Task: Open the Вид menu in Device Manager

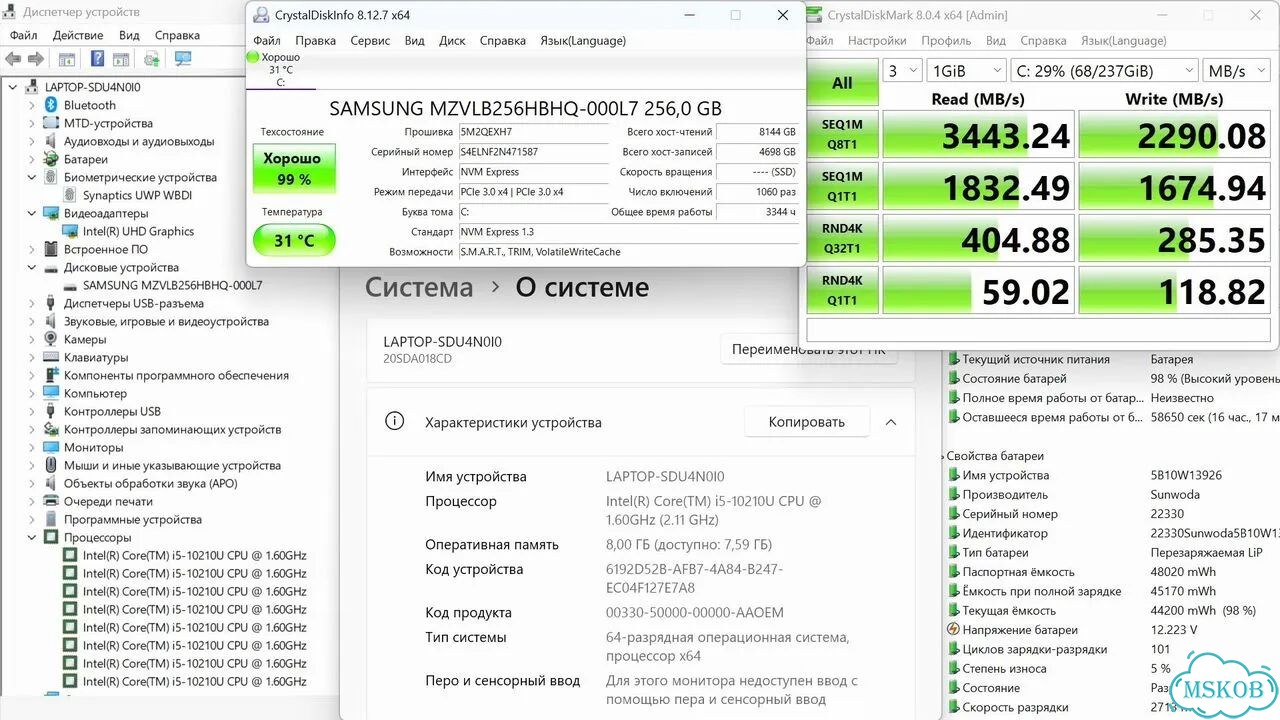Action: click(129, 35)
